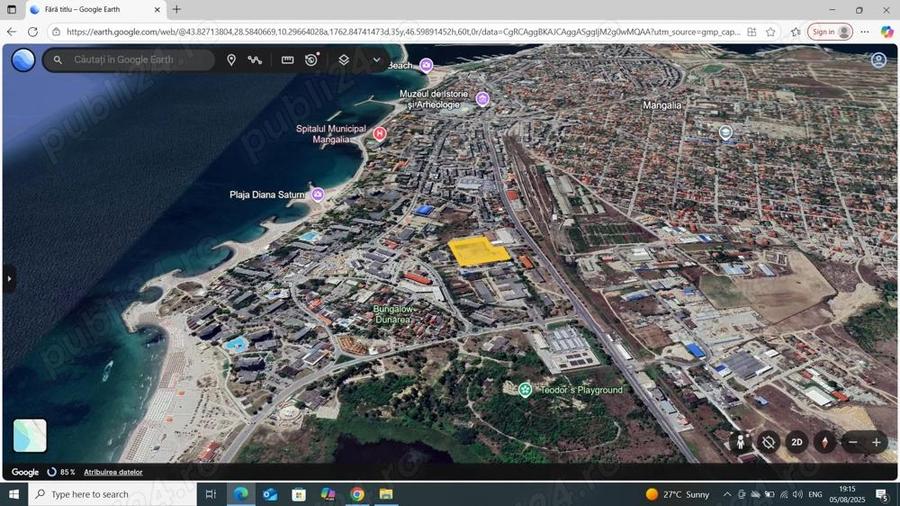Open the clock showing 19:15
The width and height of the screenshot is (900, 506).
847,494
